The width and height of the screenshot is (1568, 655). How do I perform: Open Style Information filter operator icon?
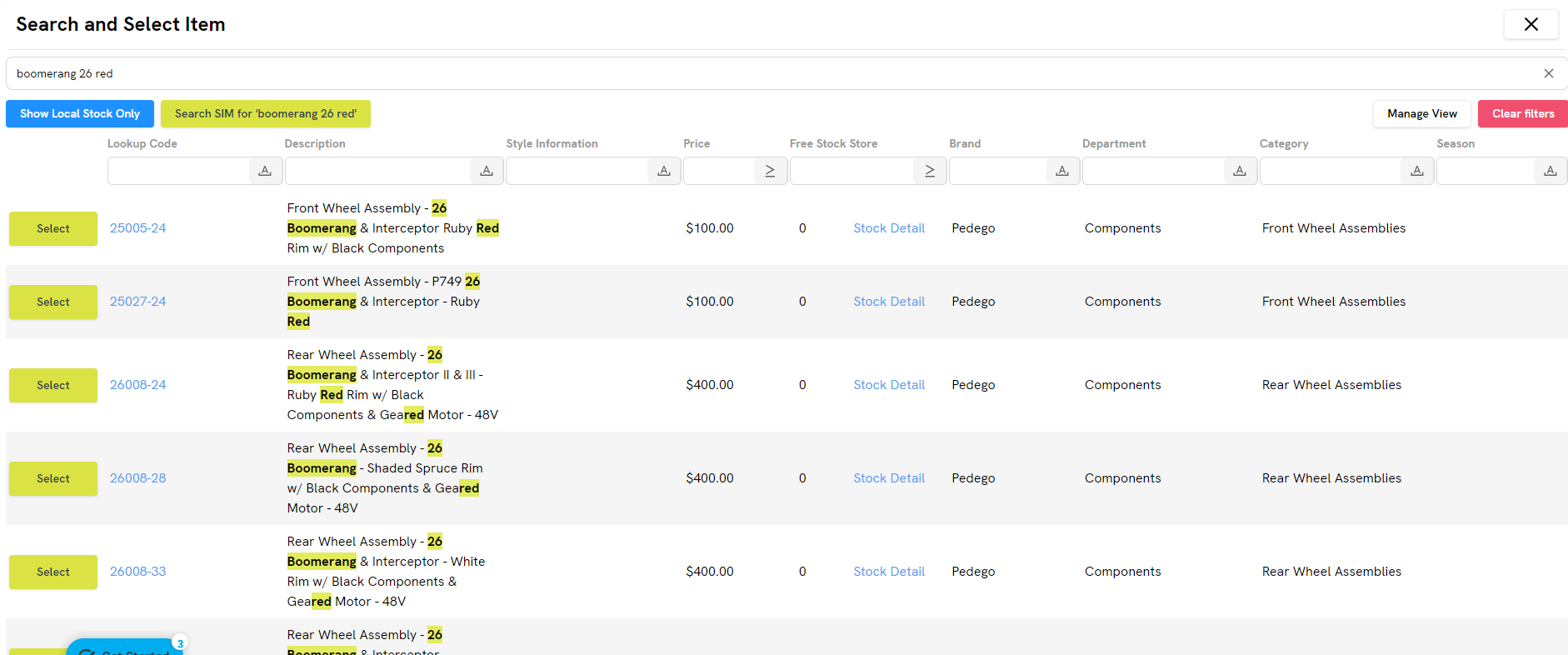point(664,171)
